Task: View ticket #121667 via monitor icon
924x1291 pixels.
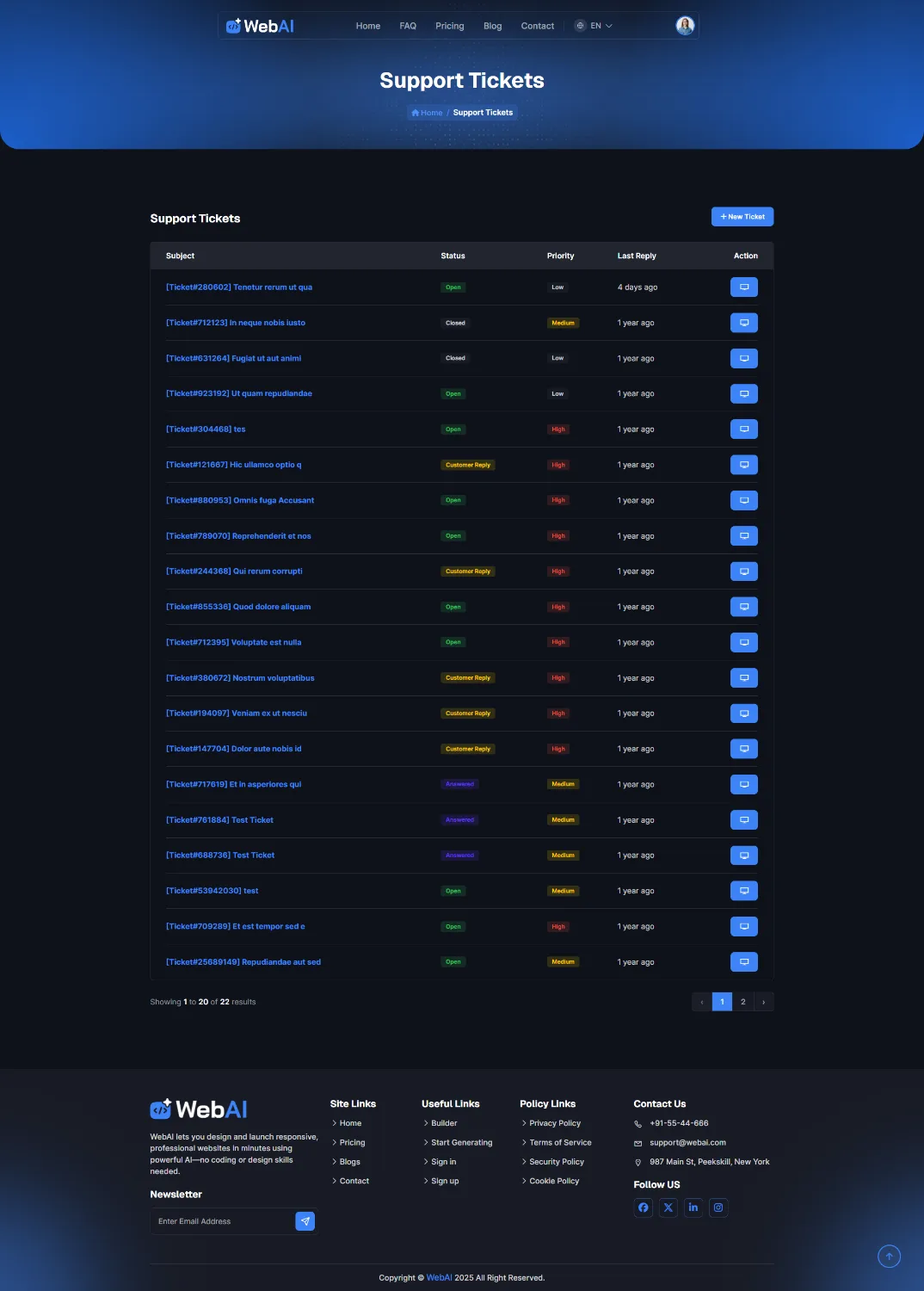Action: click(x=743, y=465)
